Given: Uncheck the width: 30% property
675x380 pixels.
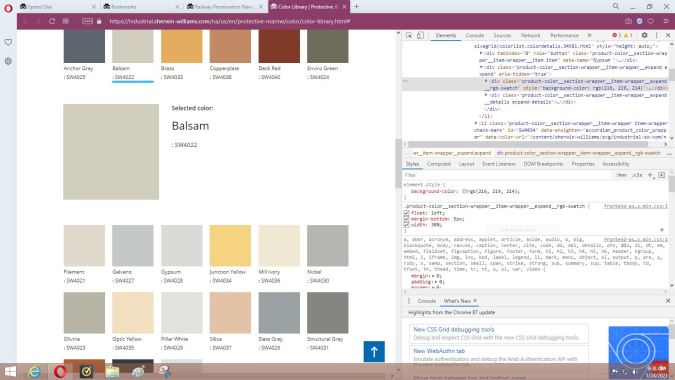Looking at the screenshot, I should 406,224.
